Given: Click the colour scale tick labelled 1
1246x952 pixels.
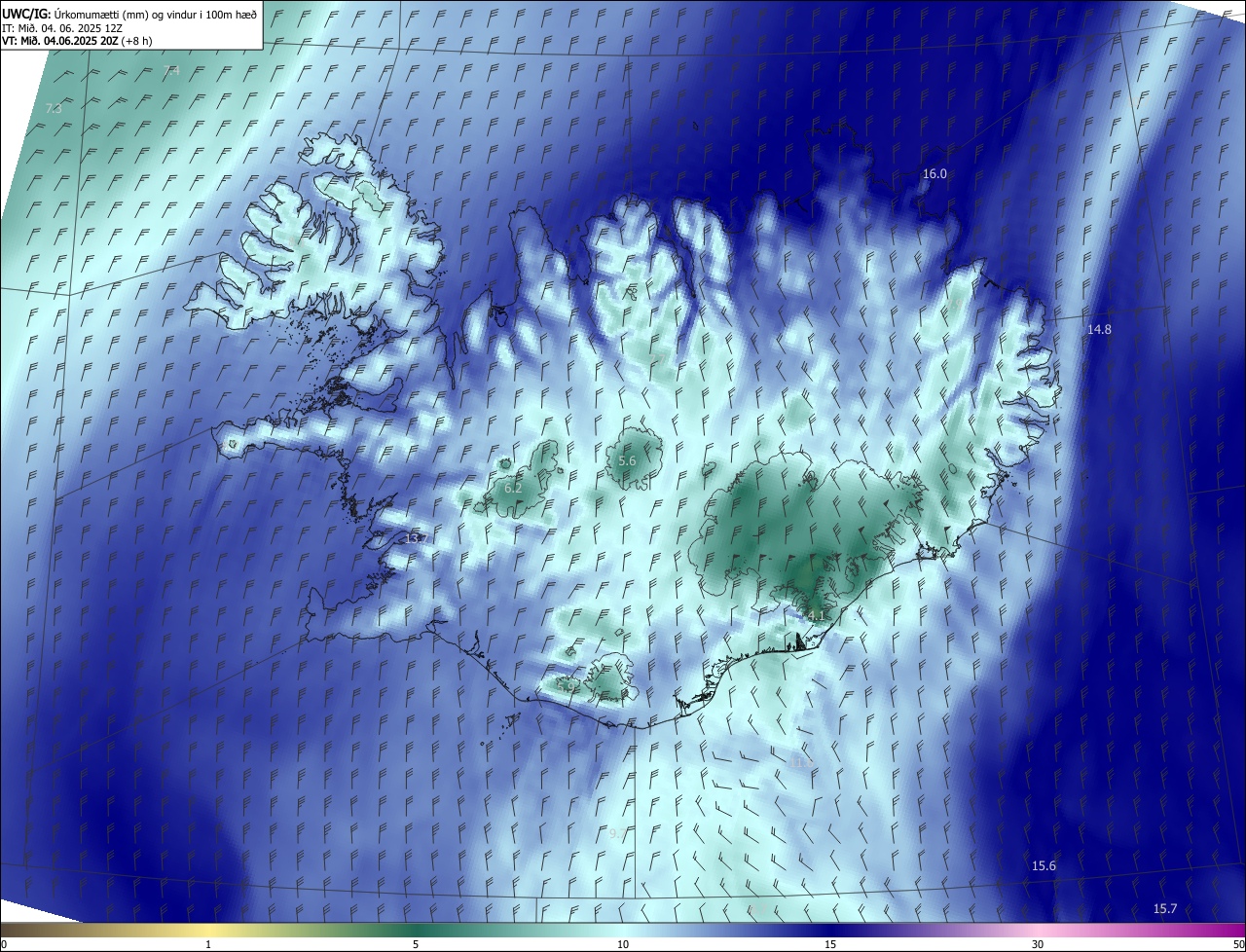Looking at the screenshot, I should pyautogui.click(x=208, y=944).
